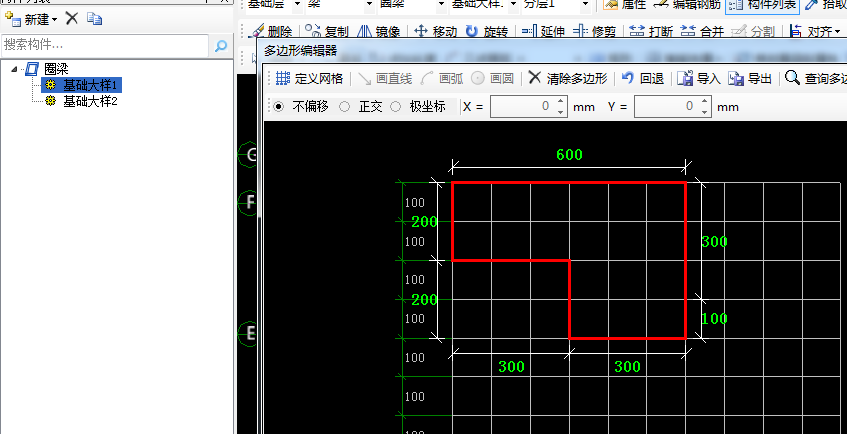Increase the X value with up stepper
The height and width of the screenshot is (434, 847).
(x=561, y=101)
